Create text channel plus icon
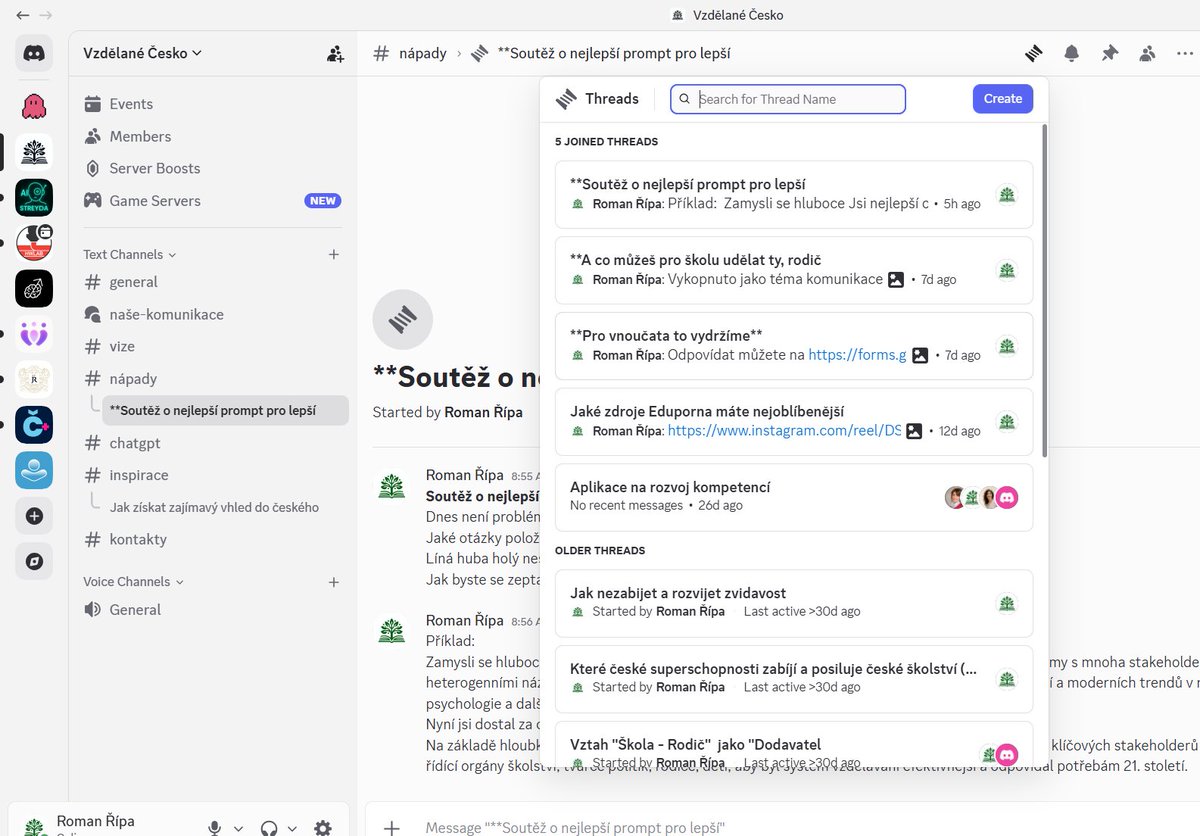Image resolution: width=1200 pixels, height=836 pixels. point(334,255)
